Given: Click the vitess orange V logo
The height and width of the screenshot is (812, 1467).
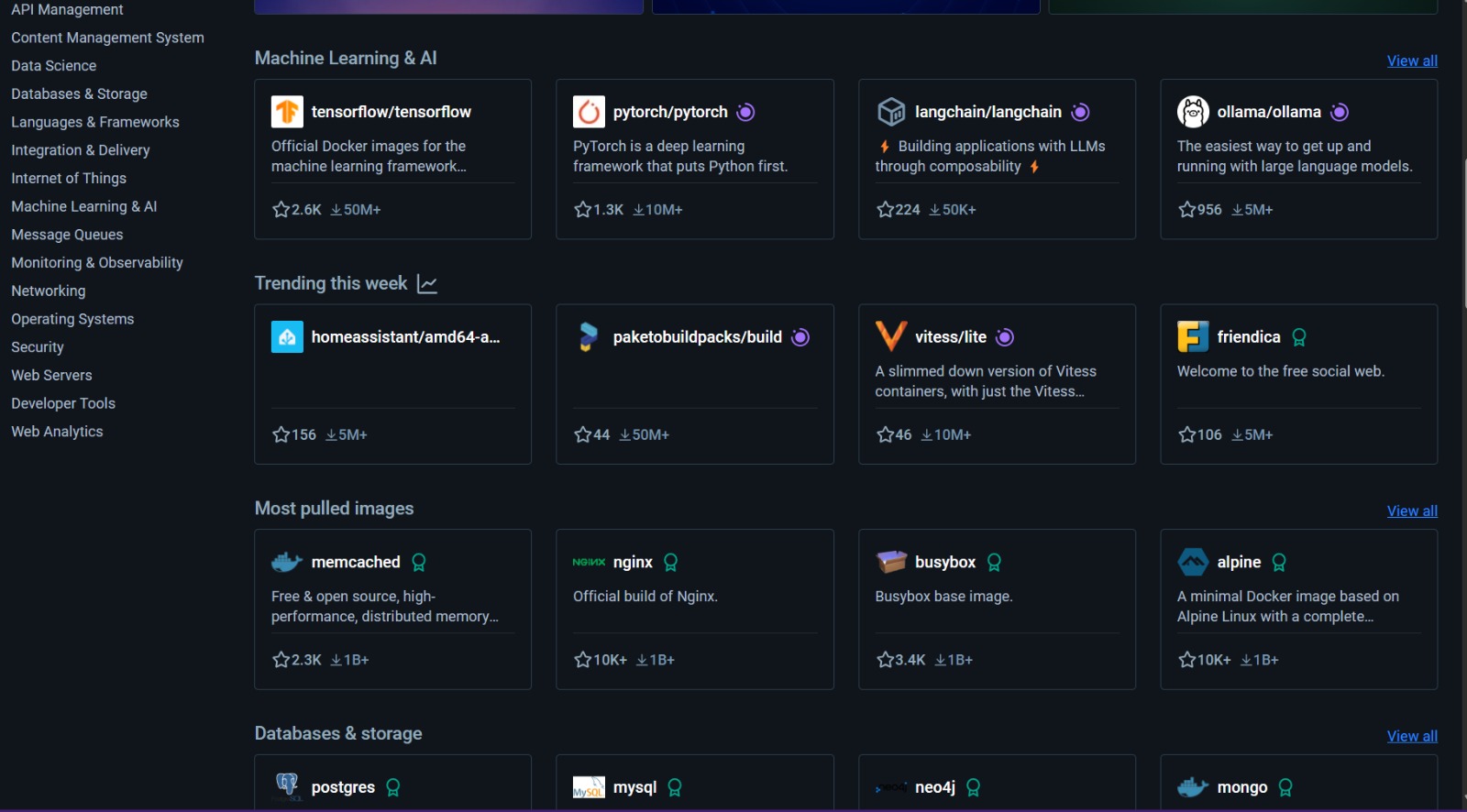Looking at the screenshot, I should 891,336.
